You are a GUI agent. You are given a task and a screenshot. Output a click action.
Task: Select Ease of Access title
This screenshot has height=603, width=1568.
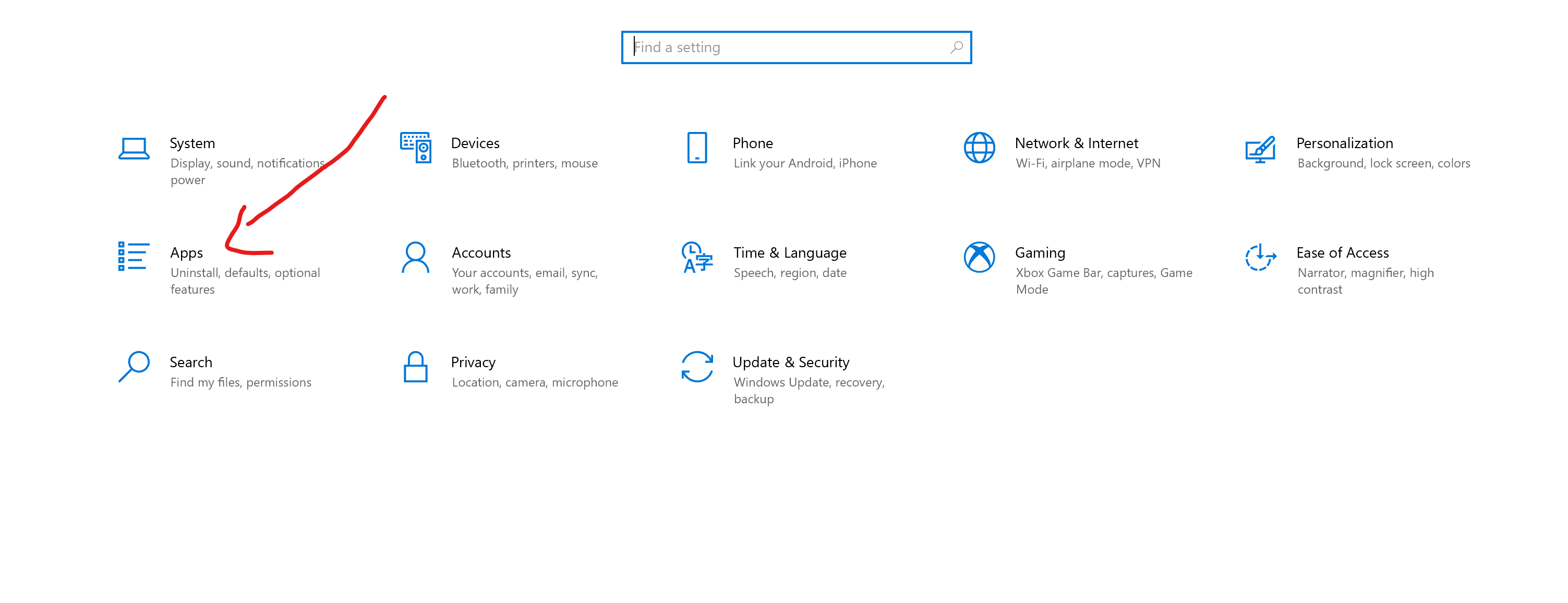(x=1342, y=253)
